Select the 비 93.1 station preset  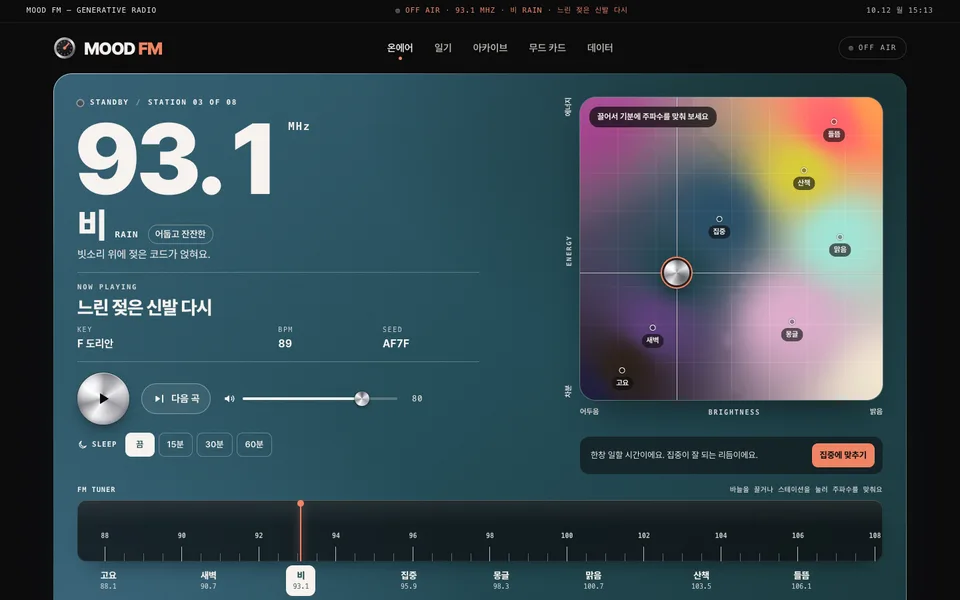[301, 580]
